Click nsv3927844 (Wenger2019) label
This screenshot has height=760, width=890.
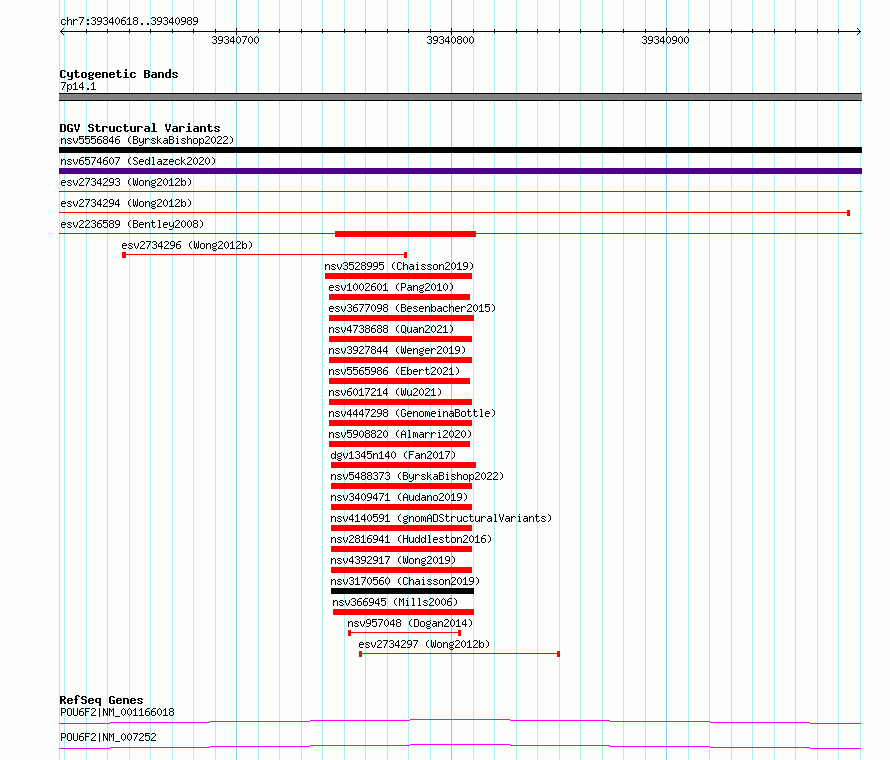pyautogui.click(x=397, y=350)
